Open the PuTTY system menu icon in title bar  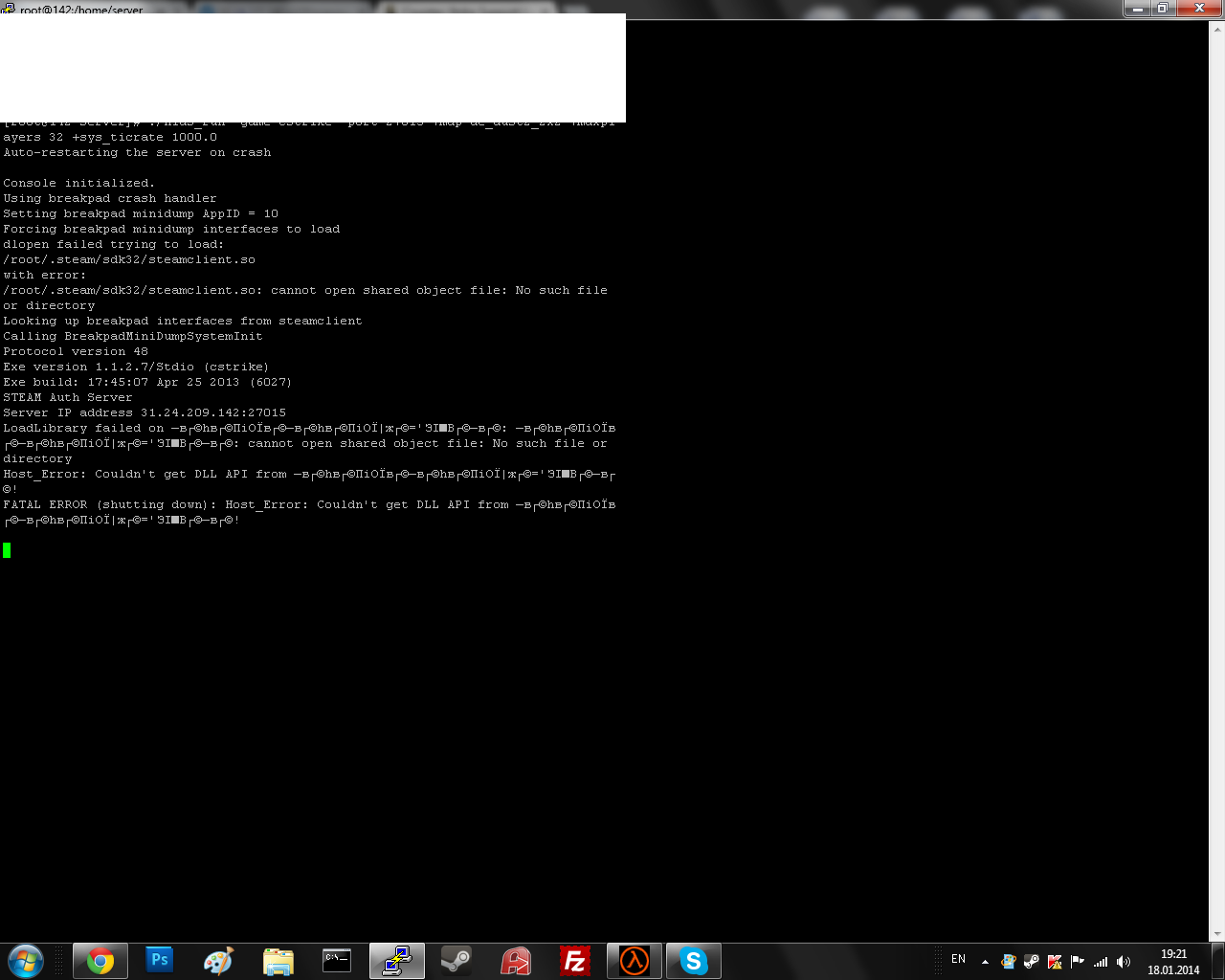pyautogui.click(x=8, y=9)
